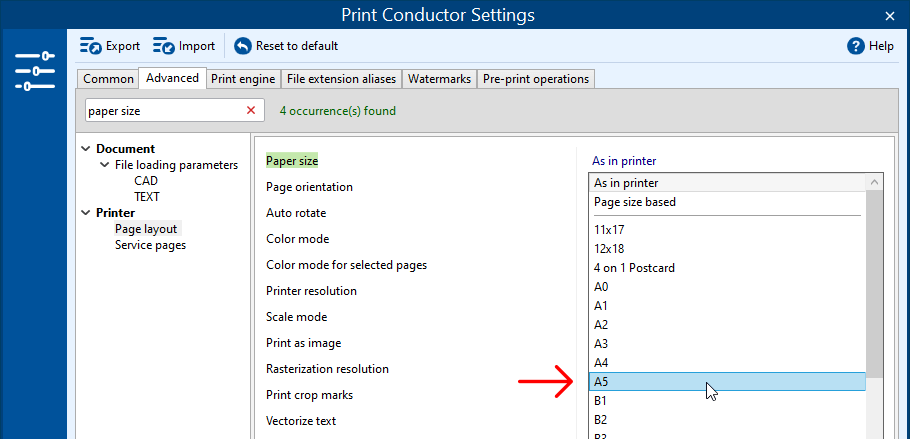The image size is (910, 439).
Task: Open the Watermarks tab
Action: [x=439, y=78]
